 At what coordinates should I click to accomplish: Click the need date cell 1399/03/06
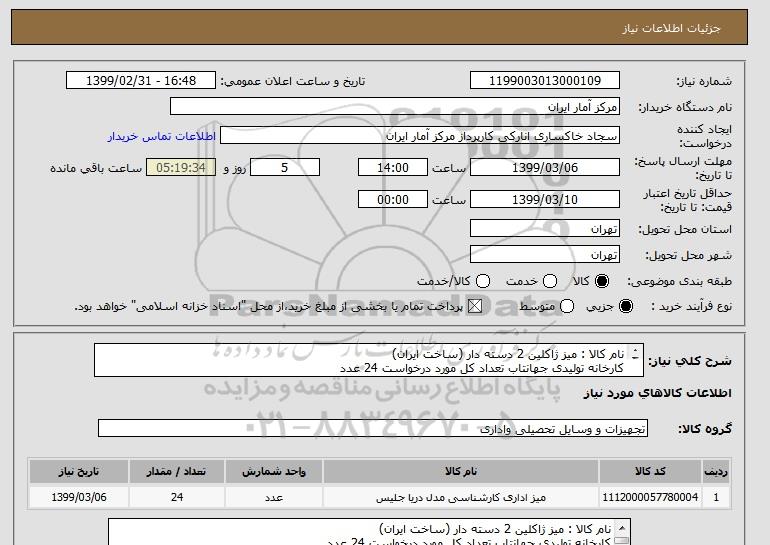click(79, 497)
